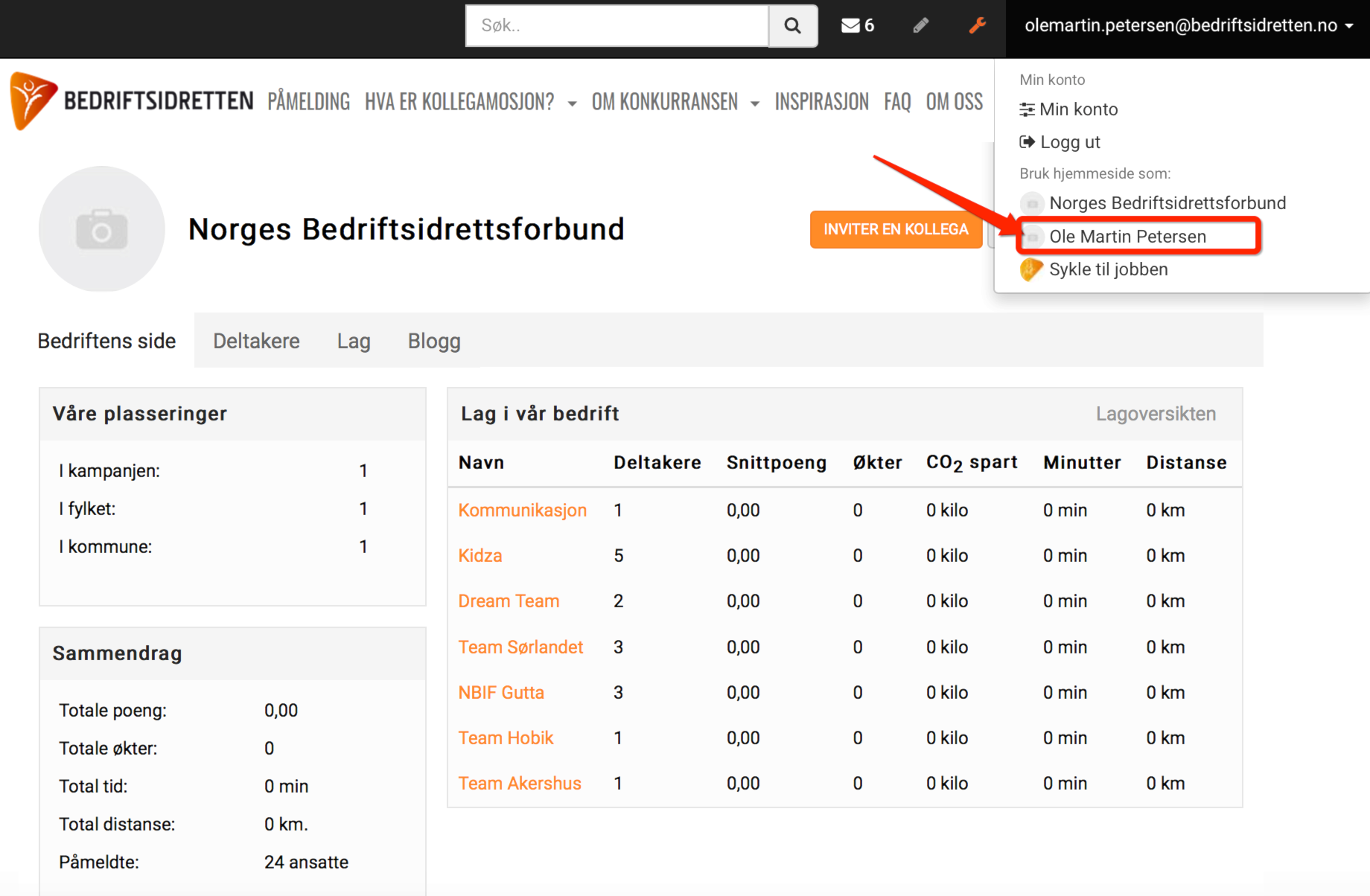
Task: Open the NBIF Gutta team link
Action: 501,693
